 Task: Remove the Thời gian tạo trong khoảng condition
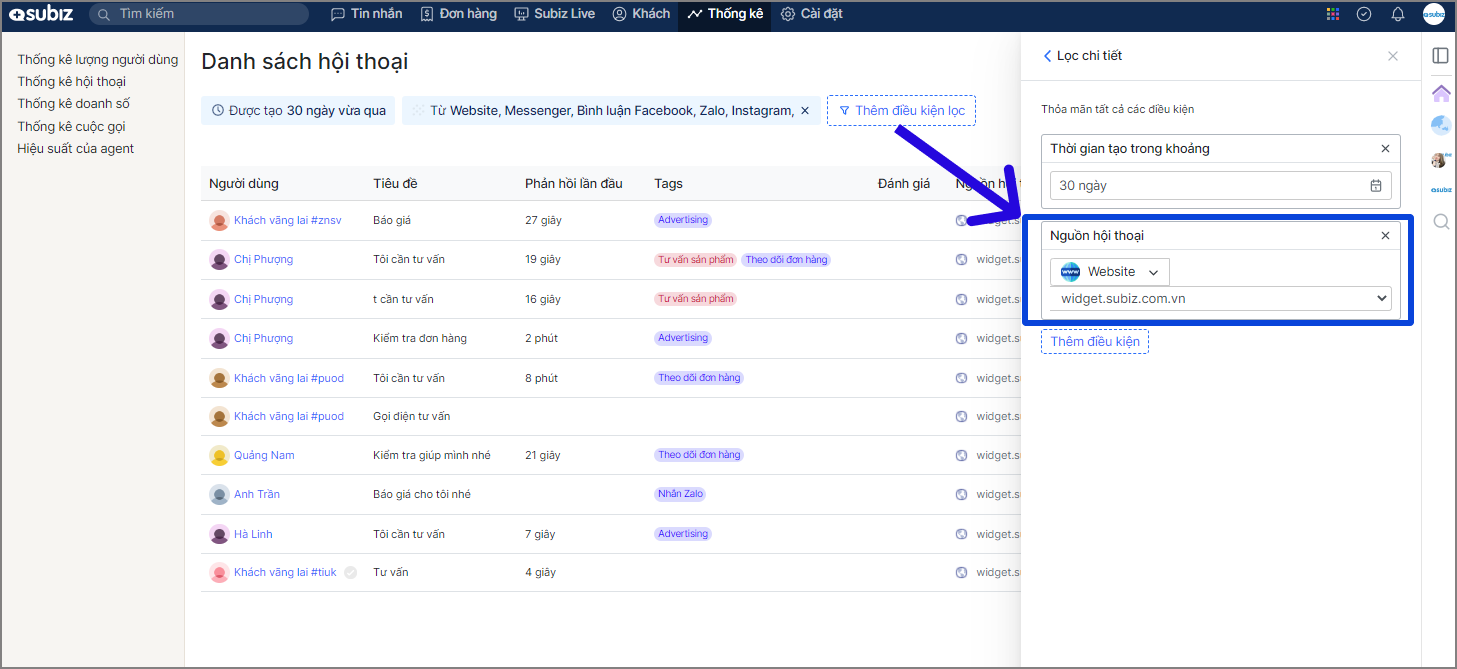click(x=1385, y=149)
